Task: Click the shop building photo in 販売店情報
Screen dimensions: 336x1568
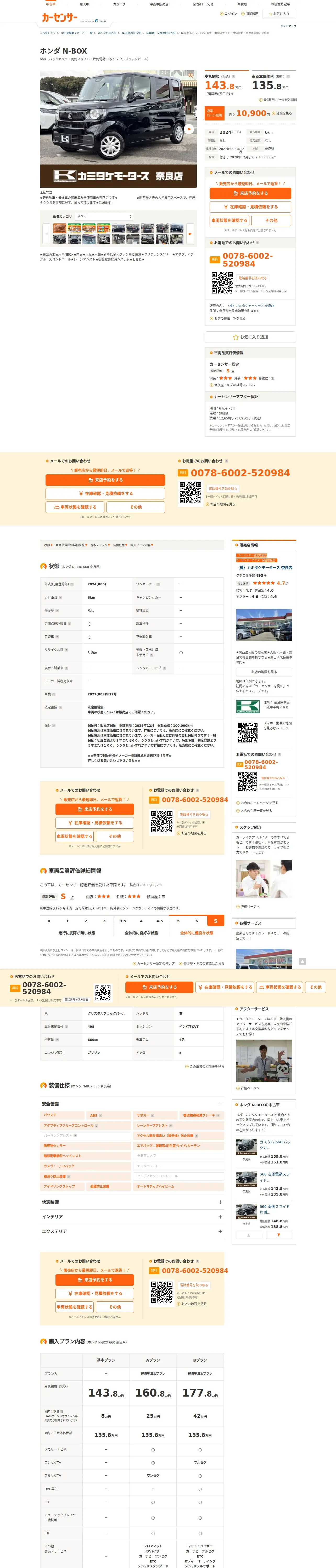Action: [x=264, y=625]
